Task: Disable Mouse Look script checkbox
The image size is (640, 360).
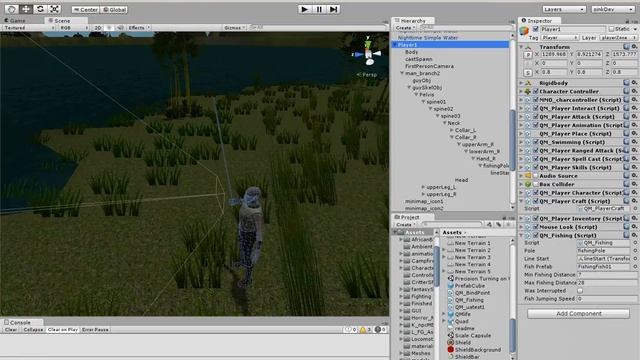Action: tap(536, 227)
